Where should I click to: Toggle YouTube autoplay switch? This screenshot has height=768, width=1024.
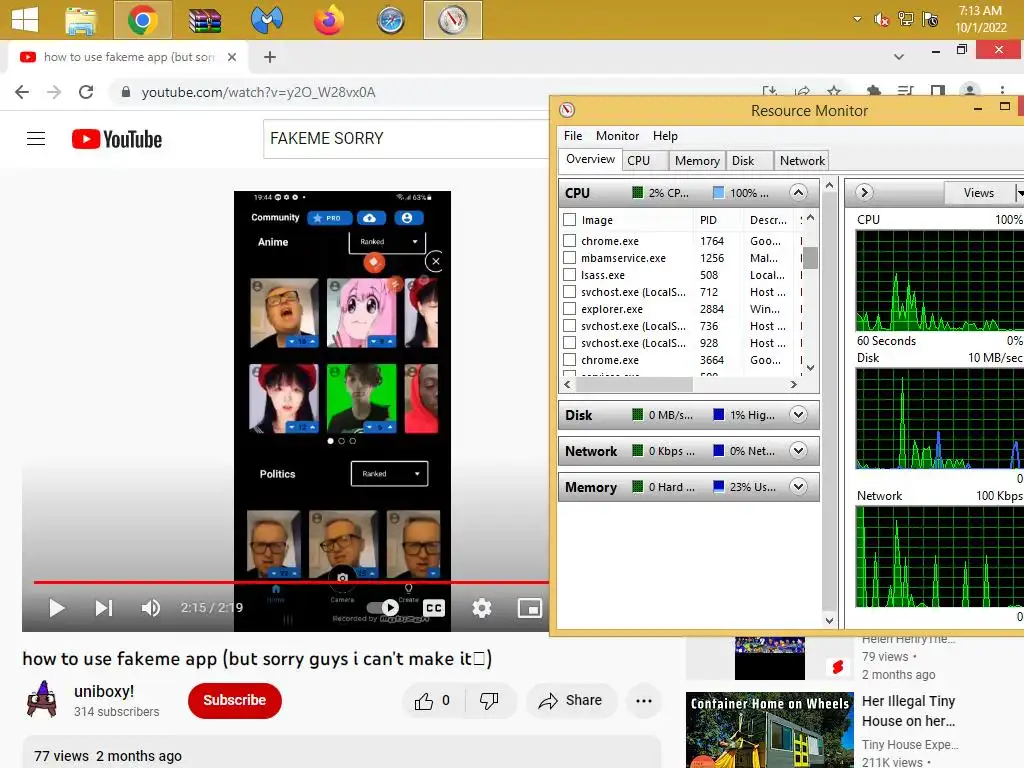pyautogui.click(x=383, y=608)
